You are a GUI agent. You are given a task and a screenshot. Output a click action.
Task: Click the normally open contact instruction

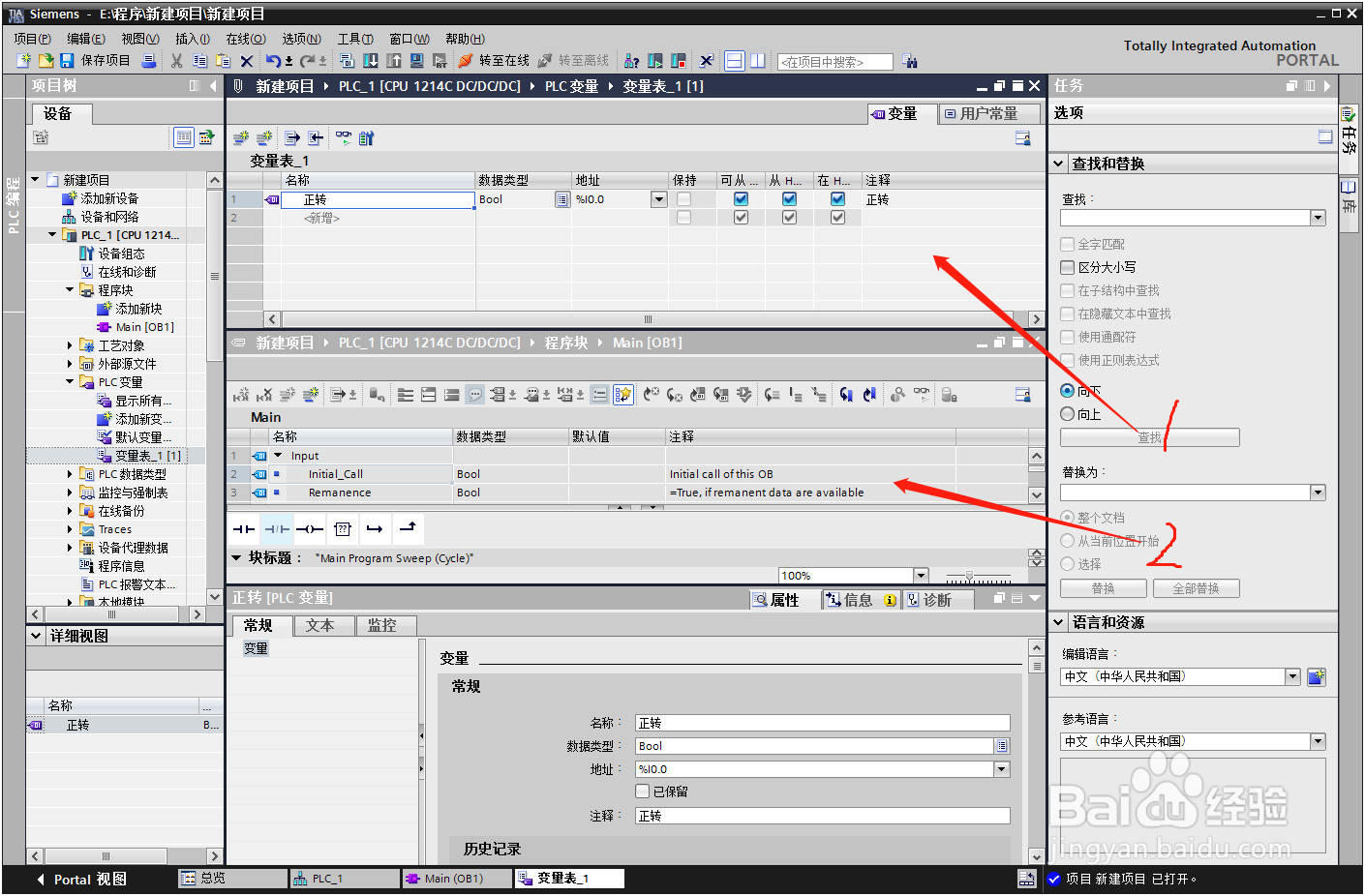[244, 528]
